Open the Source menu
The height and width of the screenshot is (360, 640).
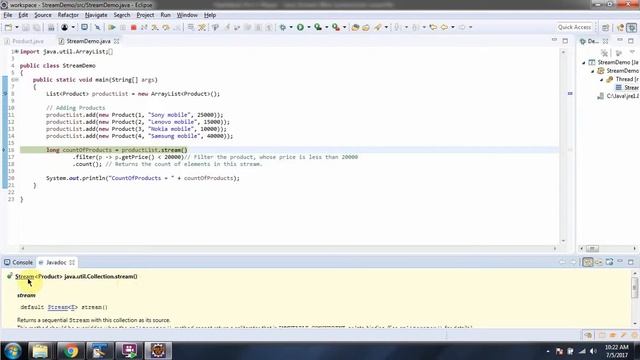click(x=43, y=15)
